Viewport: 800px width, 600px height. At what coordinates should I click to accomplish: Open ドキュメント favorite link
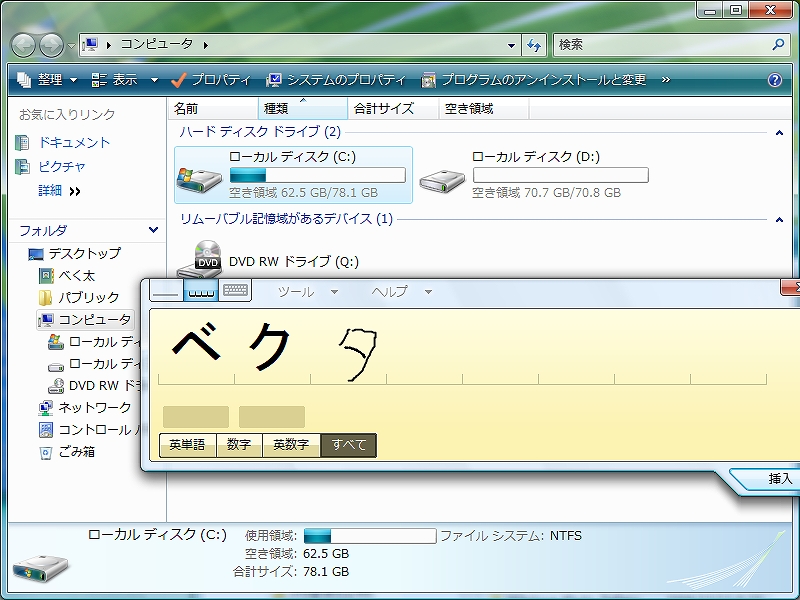74,143
